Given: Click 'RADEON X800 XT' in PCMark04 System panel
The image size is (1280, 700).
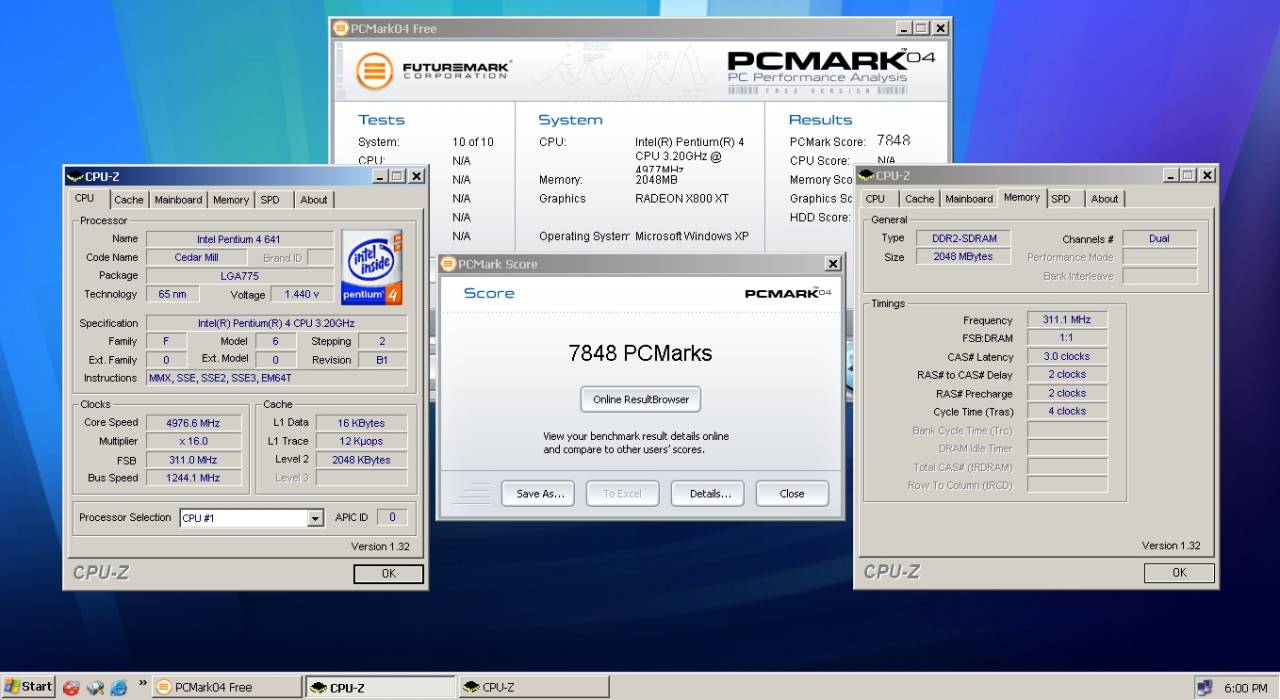Looking at the screenshot, I should 682,199.
